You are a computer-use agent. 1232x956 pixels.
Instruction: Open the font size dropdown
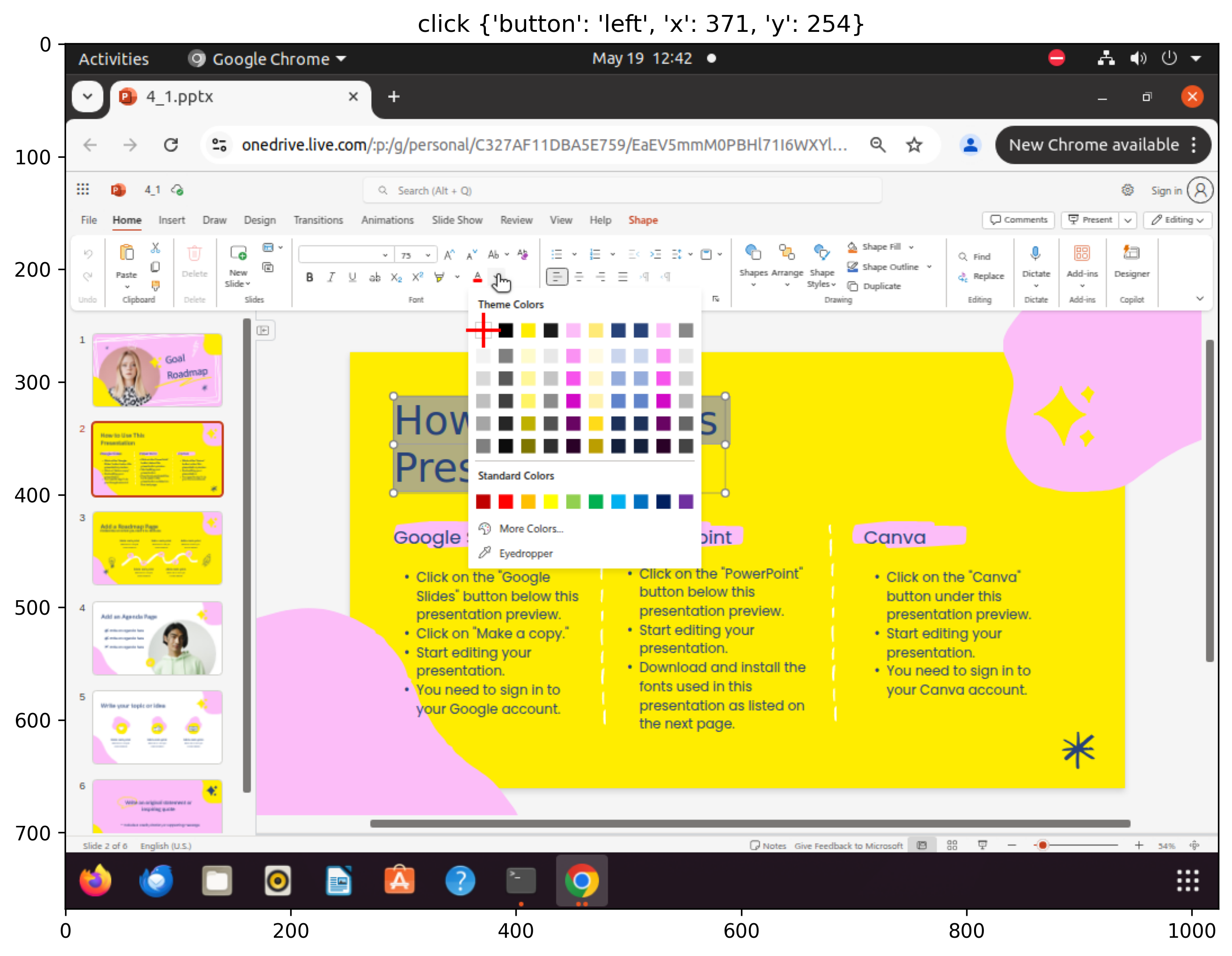428,255
